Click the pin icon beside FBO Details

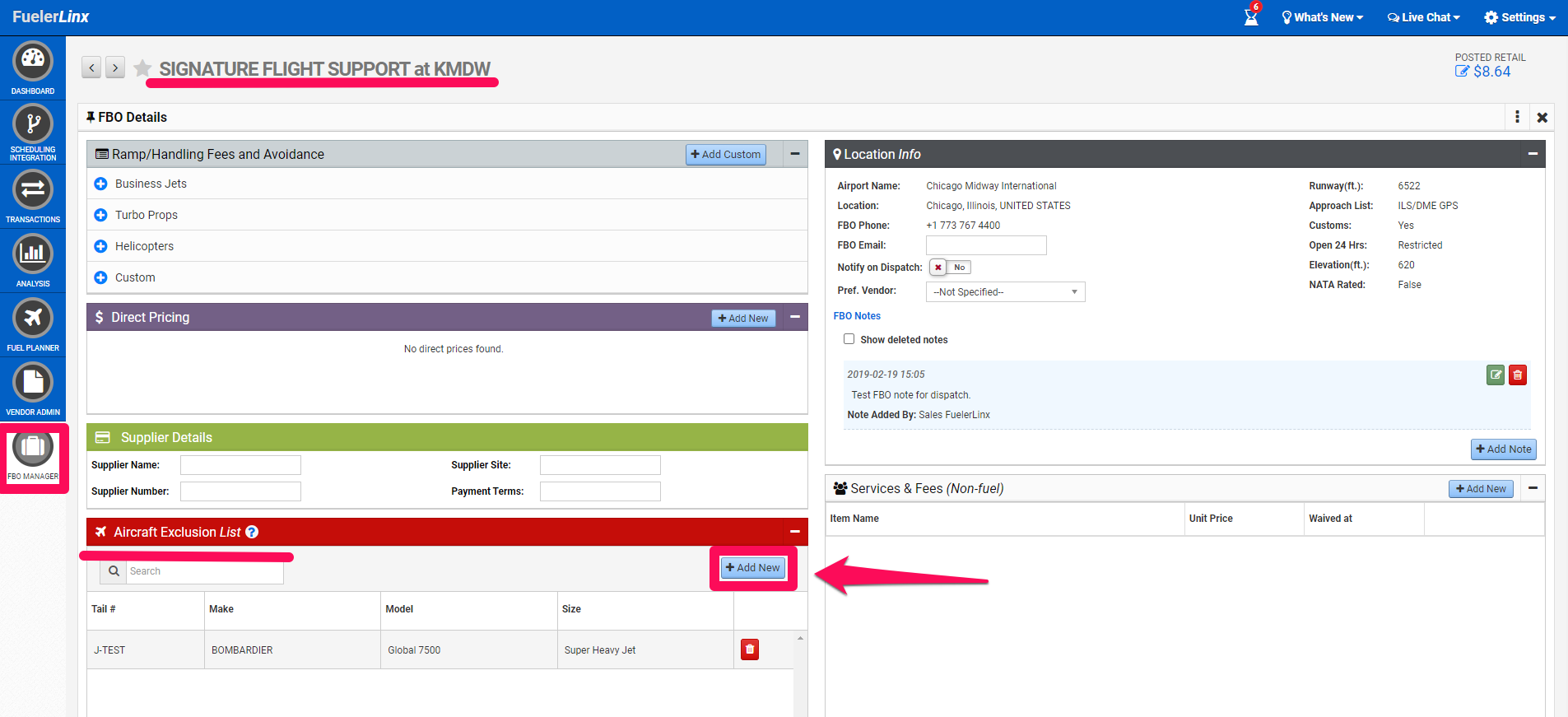click(91, 117)
